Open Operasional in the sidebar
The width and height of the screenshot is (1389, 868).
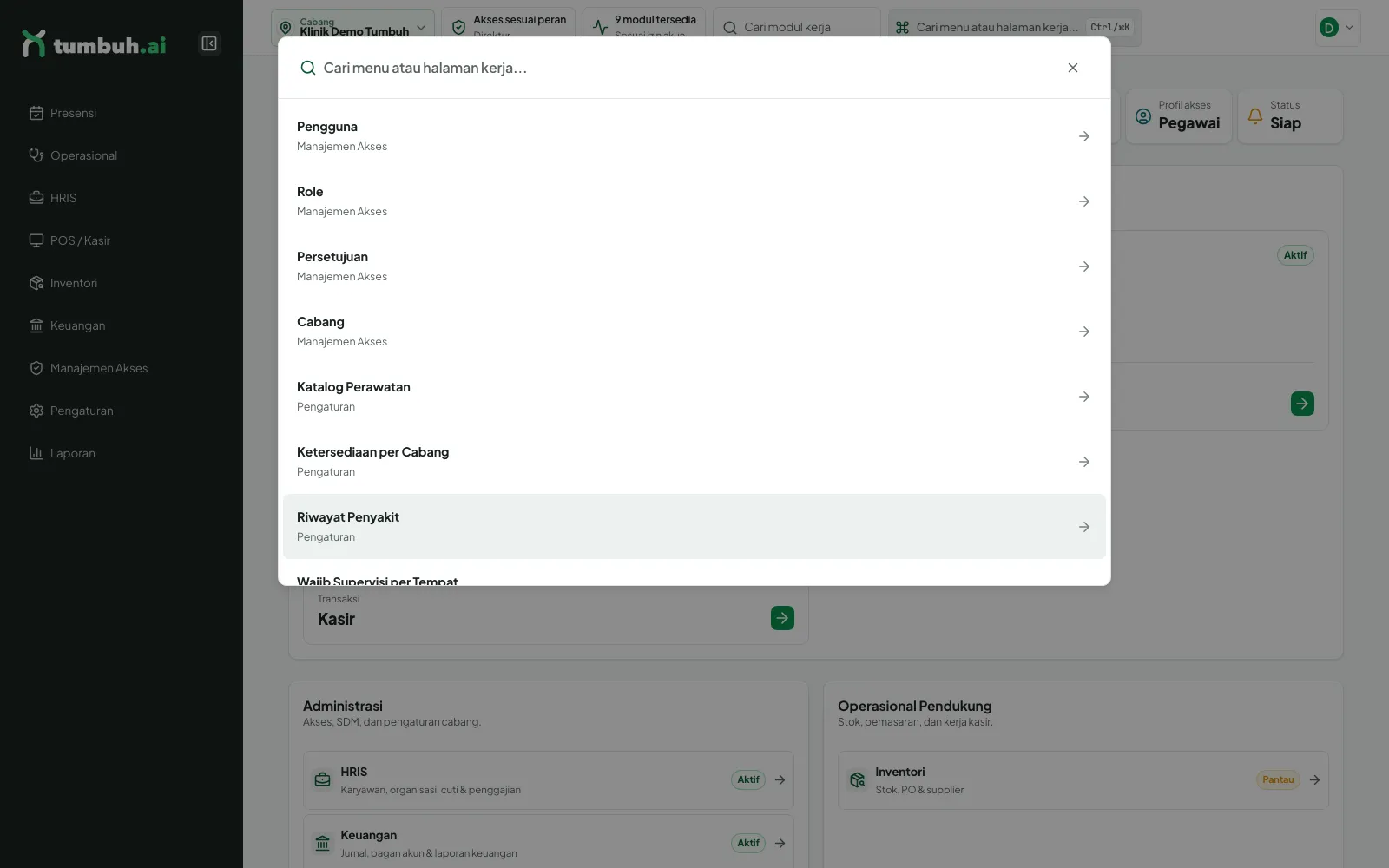pyautogui.click(x=122, y=155)
